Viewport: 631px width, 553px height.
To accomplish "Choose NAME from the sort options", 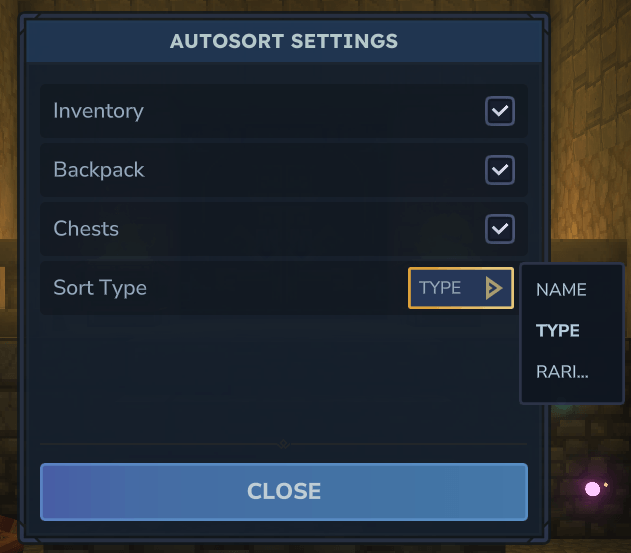I will pos(561,290).
